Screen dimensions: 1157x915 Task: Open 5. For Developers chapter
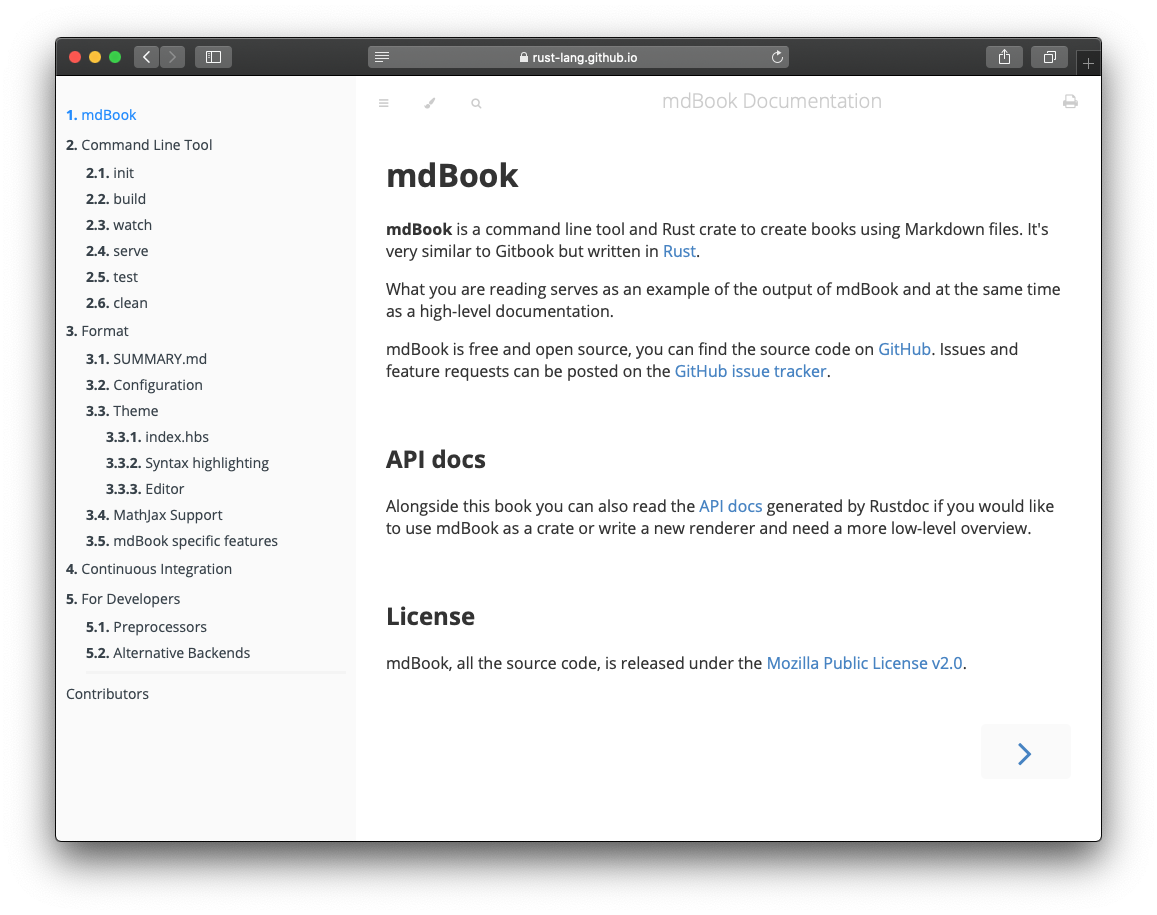122,599
